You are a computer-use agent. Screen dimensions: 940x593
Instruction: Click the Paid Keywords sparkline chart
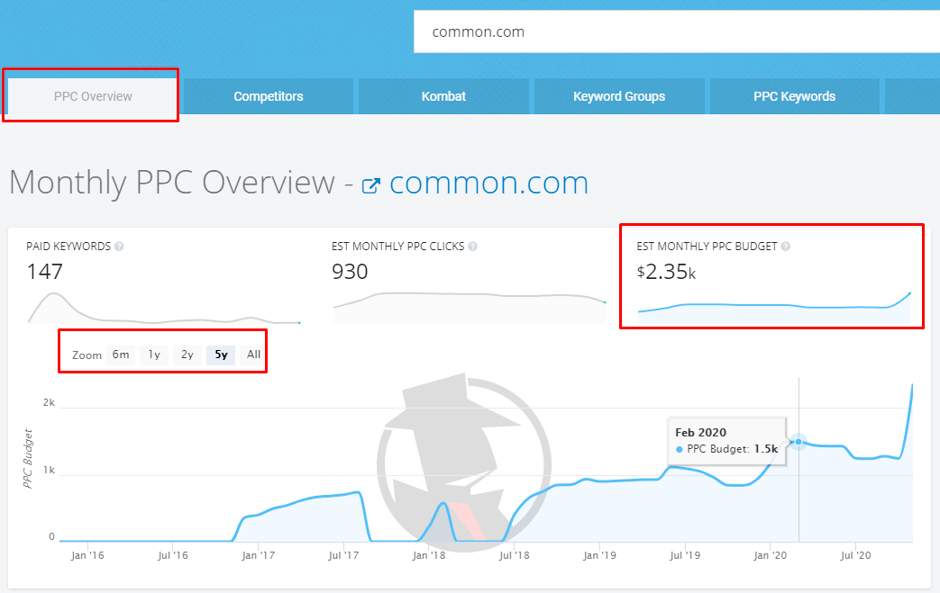tap(164, 308)
